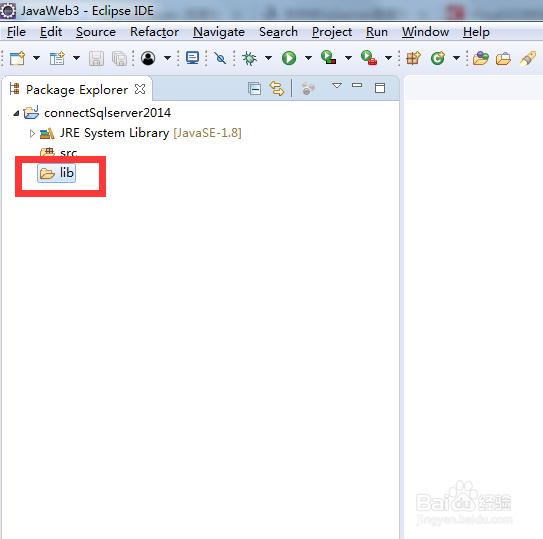Click the Run External Tools icon

point(368,58)
